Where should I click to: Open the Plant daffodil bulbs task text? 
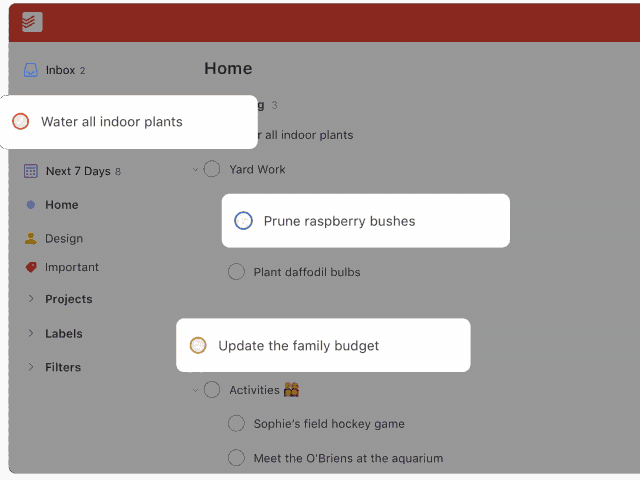tap(307, 272)
